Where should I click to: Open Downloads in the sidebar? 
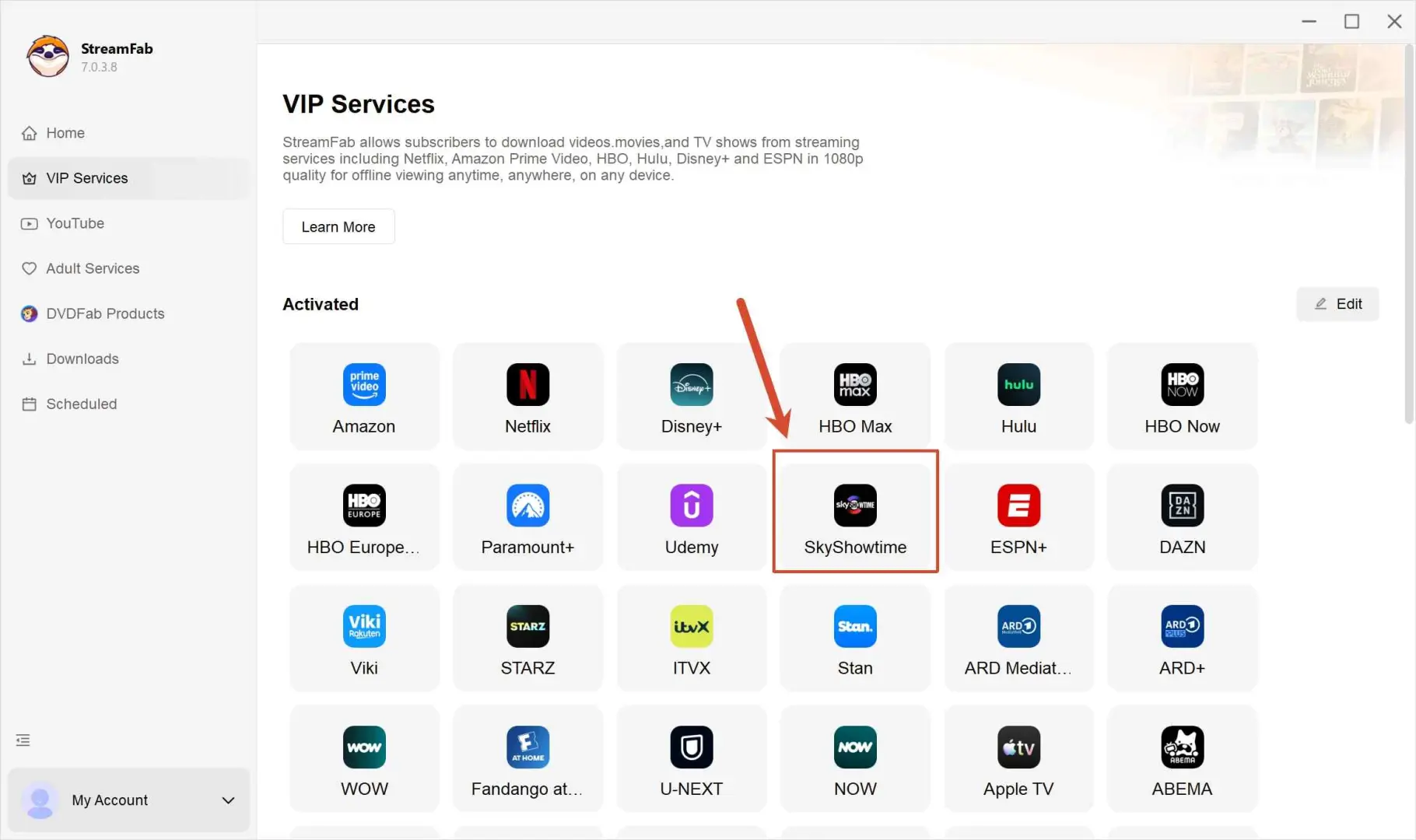coord(129,359)
